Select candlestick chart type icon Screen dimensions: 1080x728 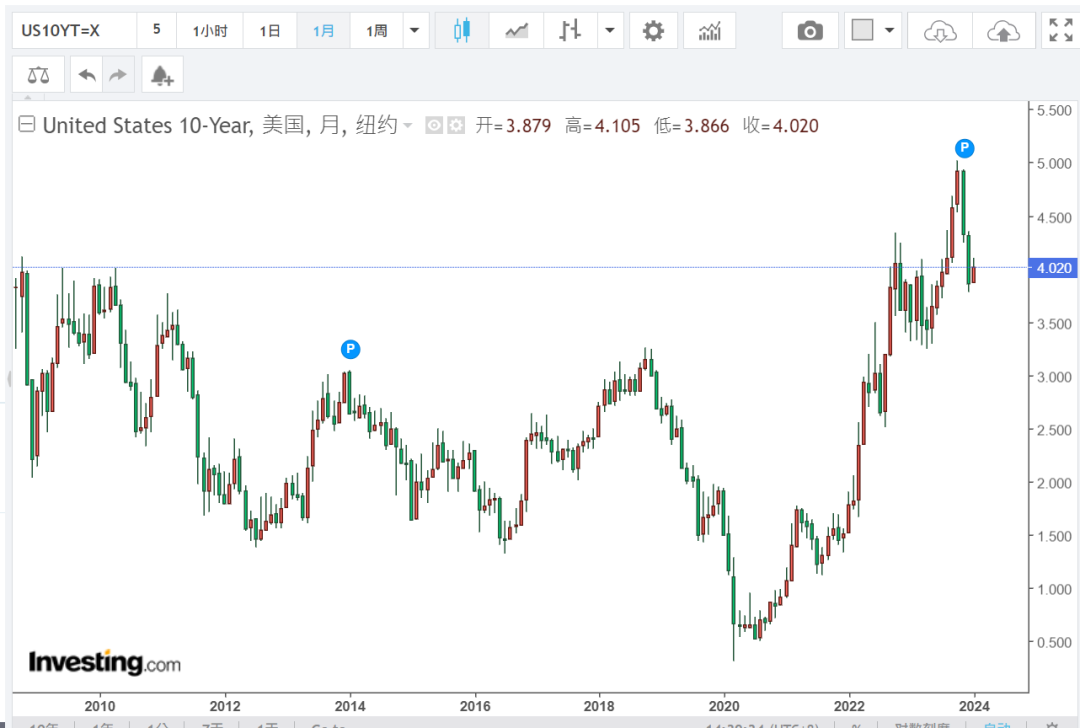click(461, 31)
